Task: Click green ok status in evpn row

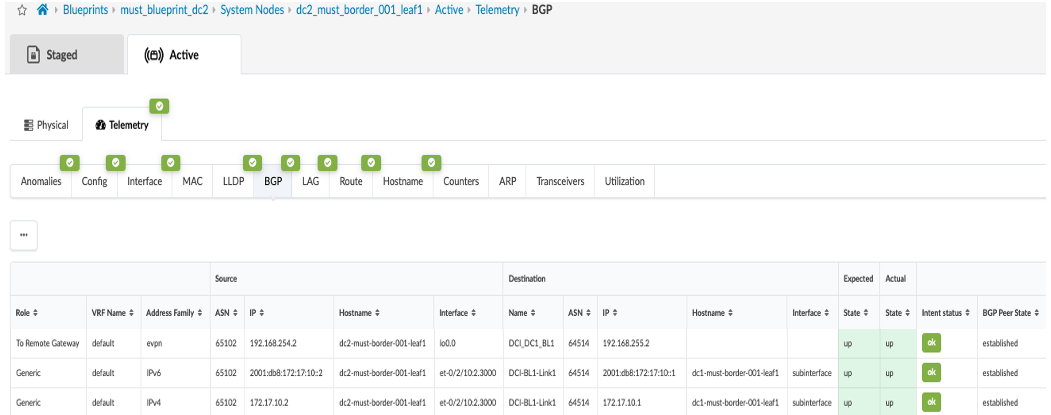Action: [931, 343]
